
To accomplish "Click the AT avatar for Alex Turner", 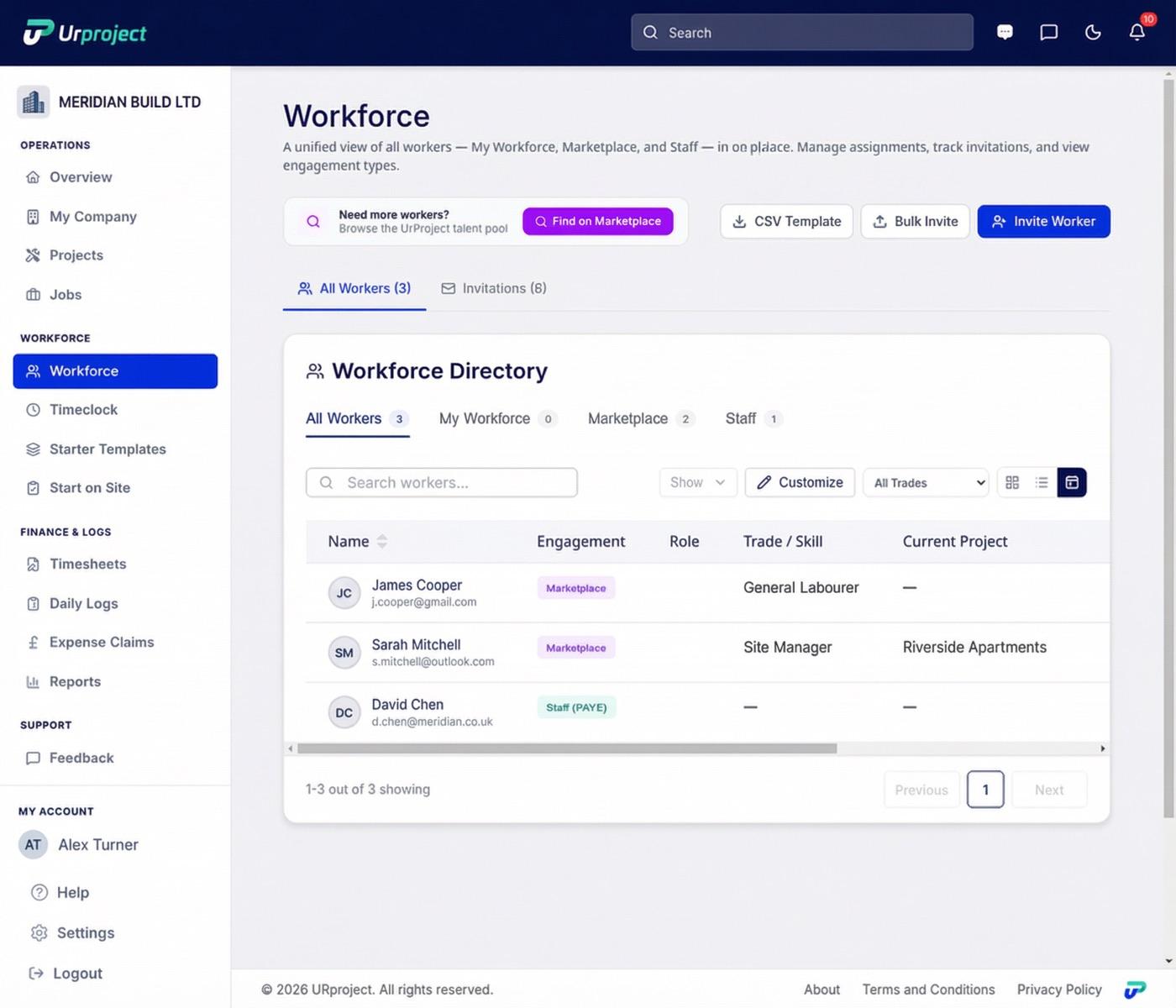I will 33,845.
